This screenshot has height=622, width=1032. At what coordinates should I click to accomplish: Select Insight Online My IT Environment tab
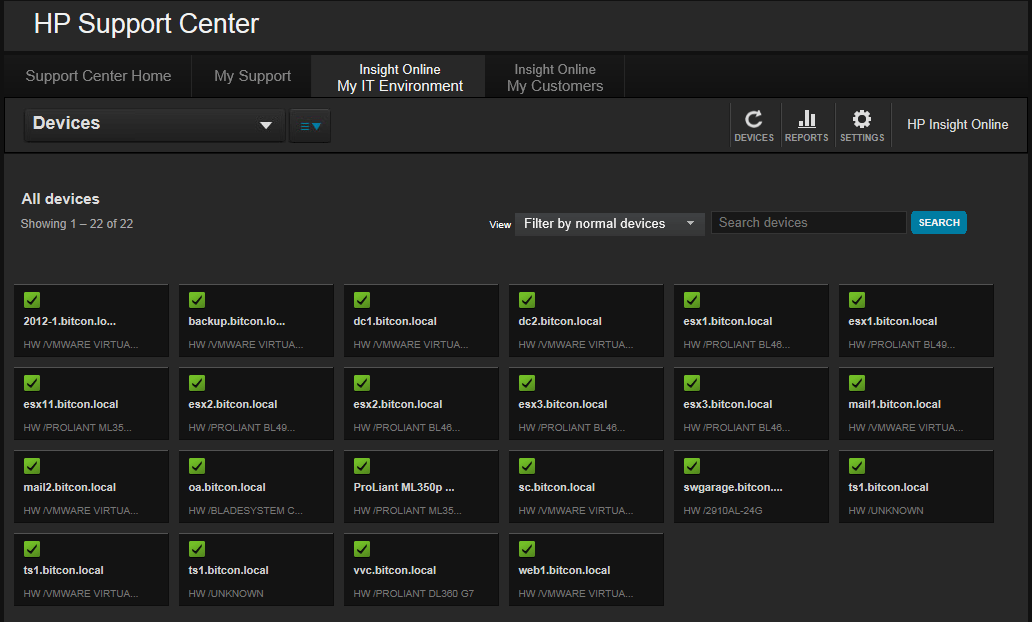coord(400,78)
